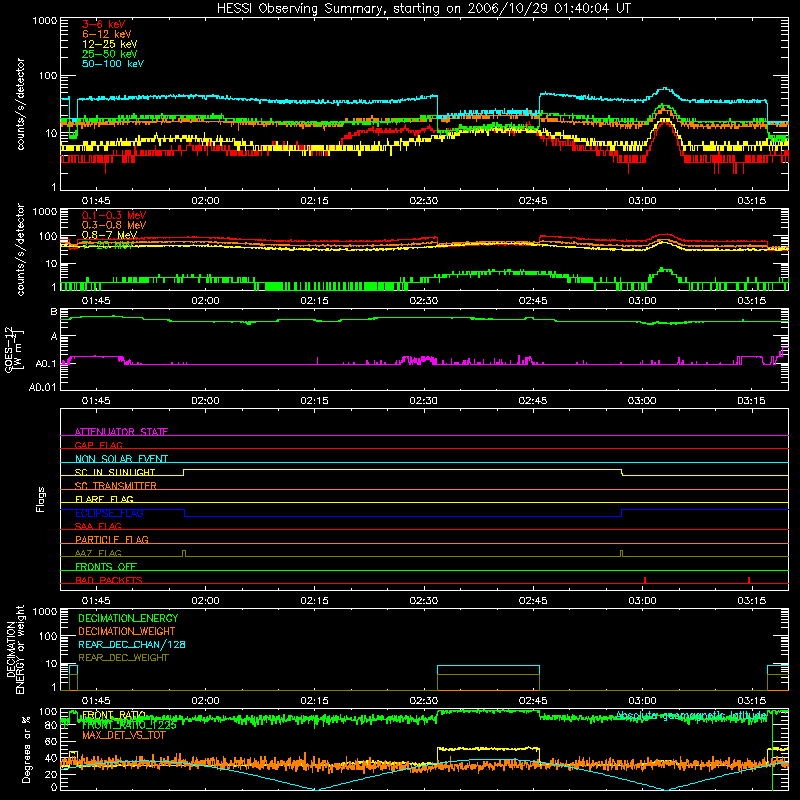Click the A0.01 tick label on GOES axis
Viewport: 800px width, 800px height.
[x=42, y=387]
